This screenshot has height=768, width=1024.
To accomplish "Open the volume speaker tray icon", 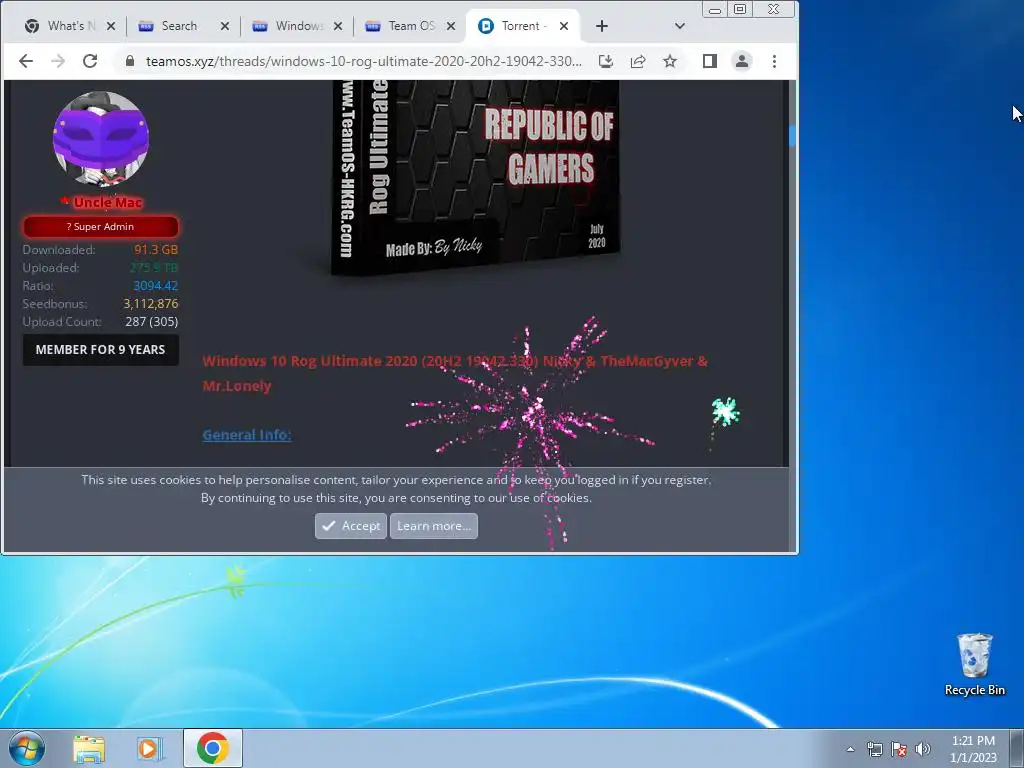I will click(x=923, y=749).
